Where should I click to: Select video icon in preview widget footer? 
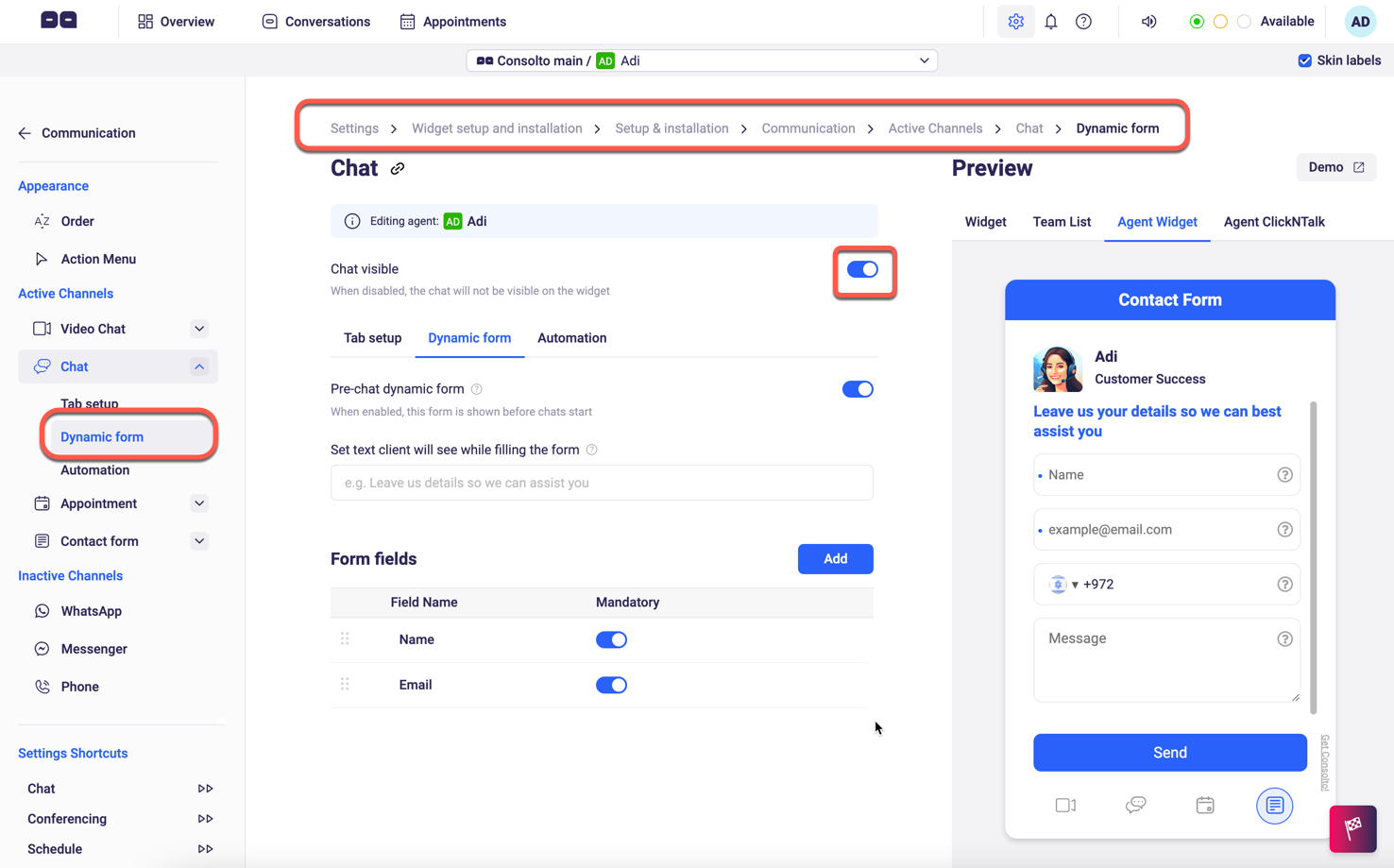tap(1065, 806)
